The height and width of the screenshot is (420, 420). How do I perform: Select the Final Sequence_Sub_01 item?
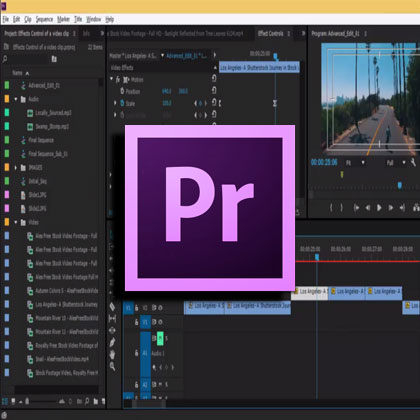(x=48, y=154)
